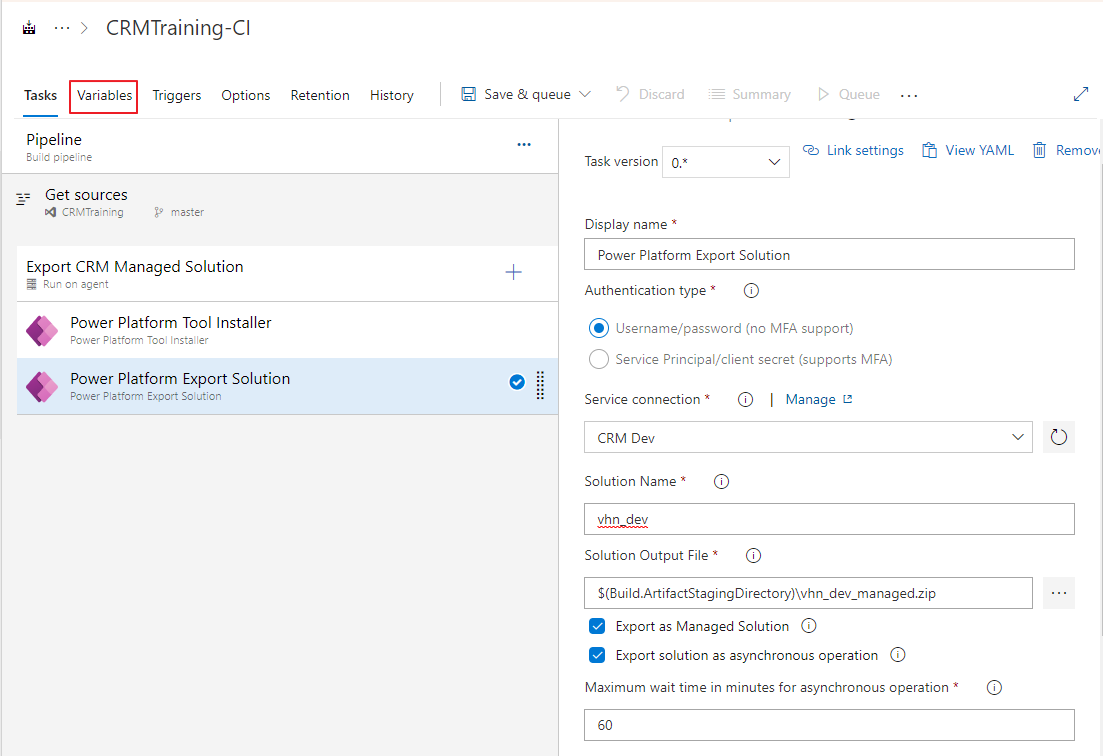
Task: Click info icon next to Authentication type
Action: click(x=751, y=291)
